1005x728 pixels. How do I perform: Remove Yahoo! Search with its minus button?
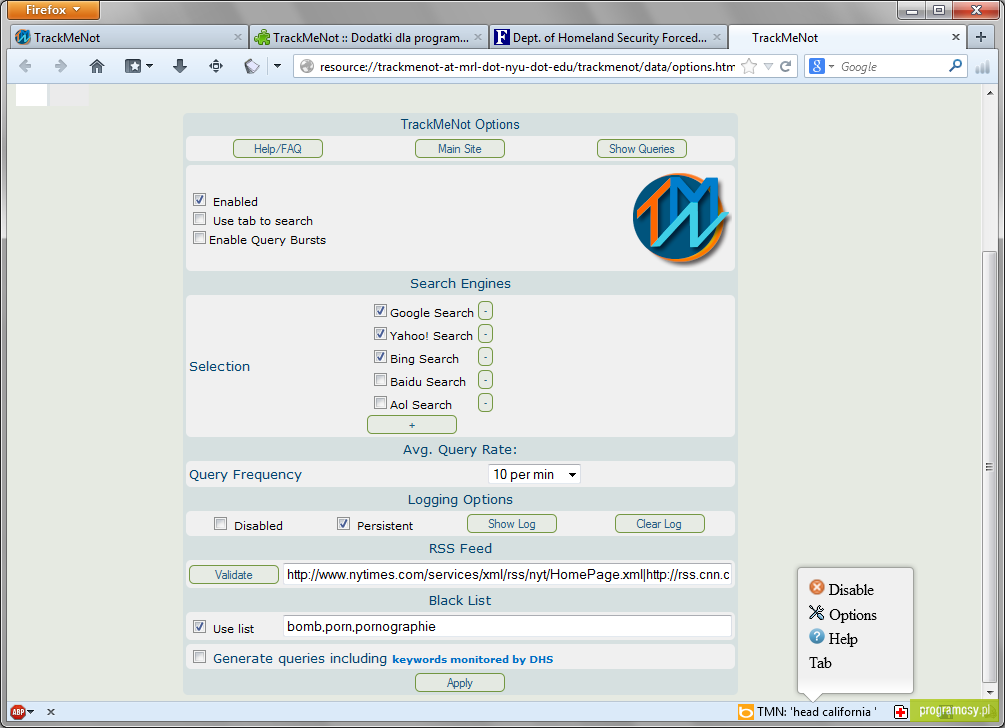click(485, 335)
